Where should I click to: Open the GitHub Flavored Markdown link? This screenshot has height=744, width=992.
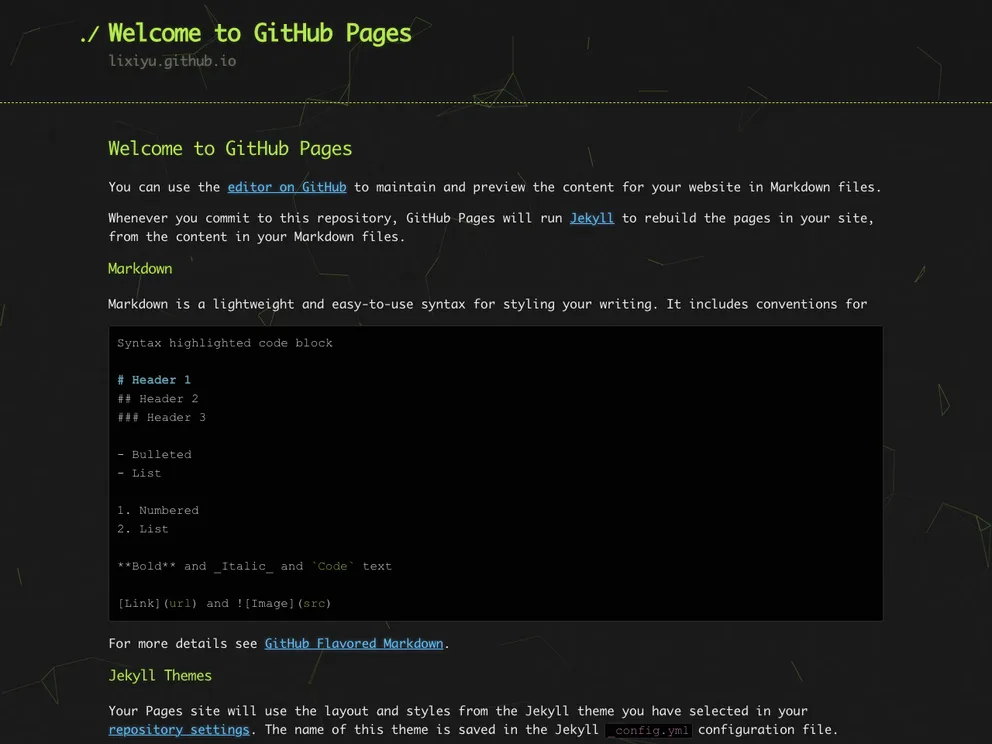tap(353, 644)
